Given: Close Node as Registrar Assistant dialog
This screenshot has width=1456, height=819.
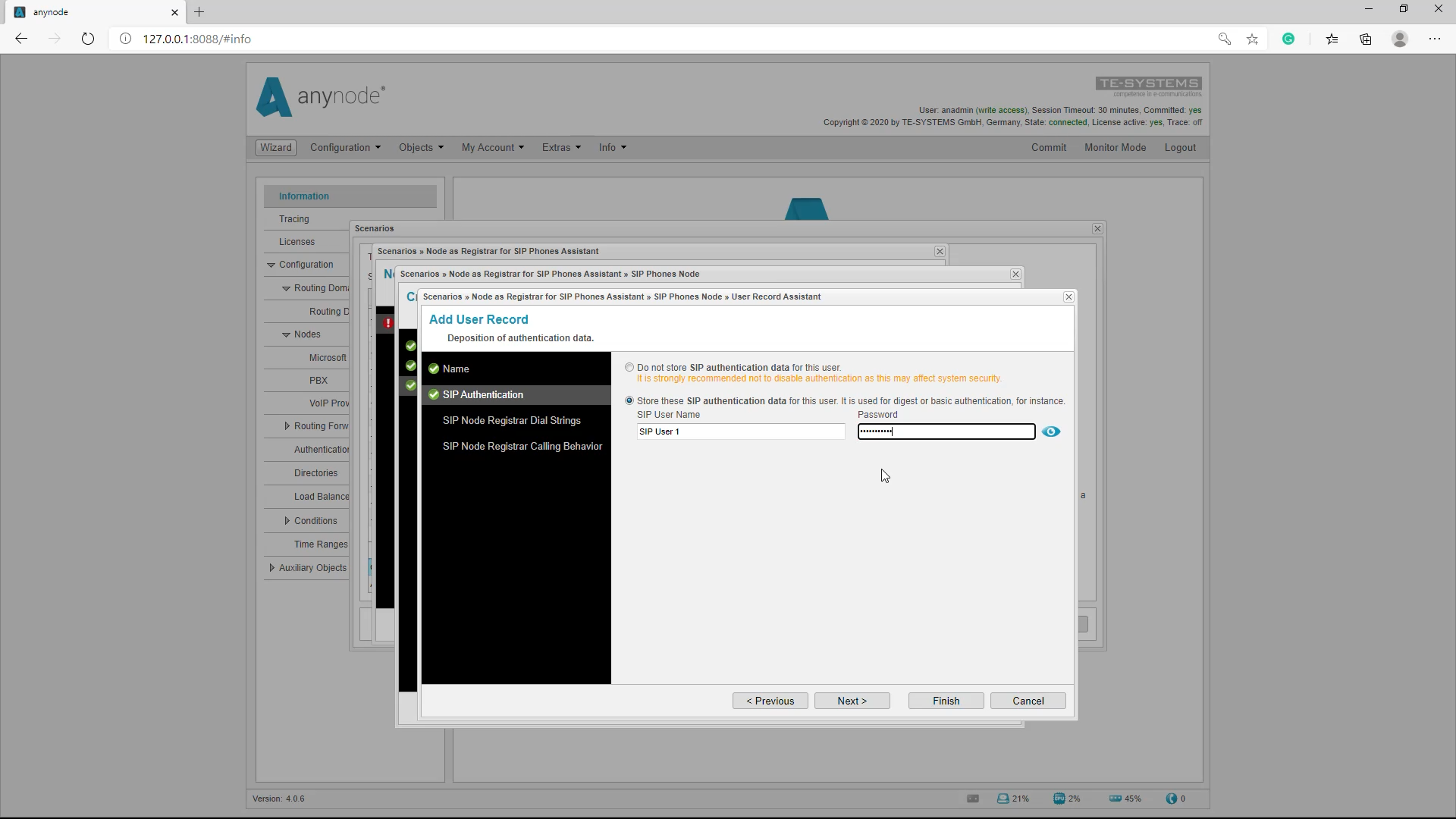Looking at the screenshot, I should point(940,251).
